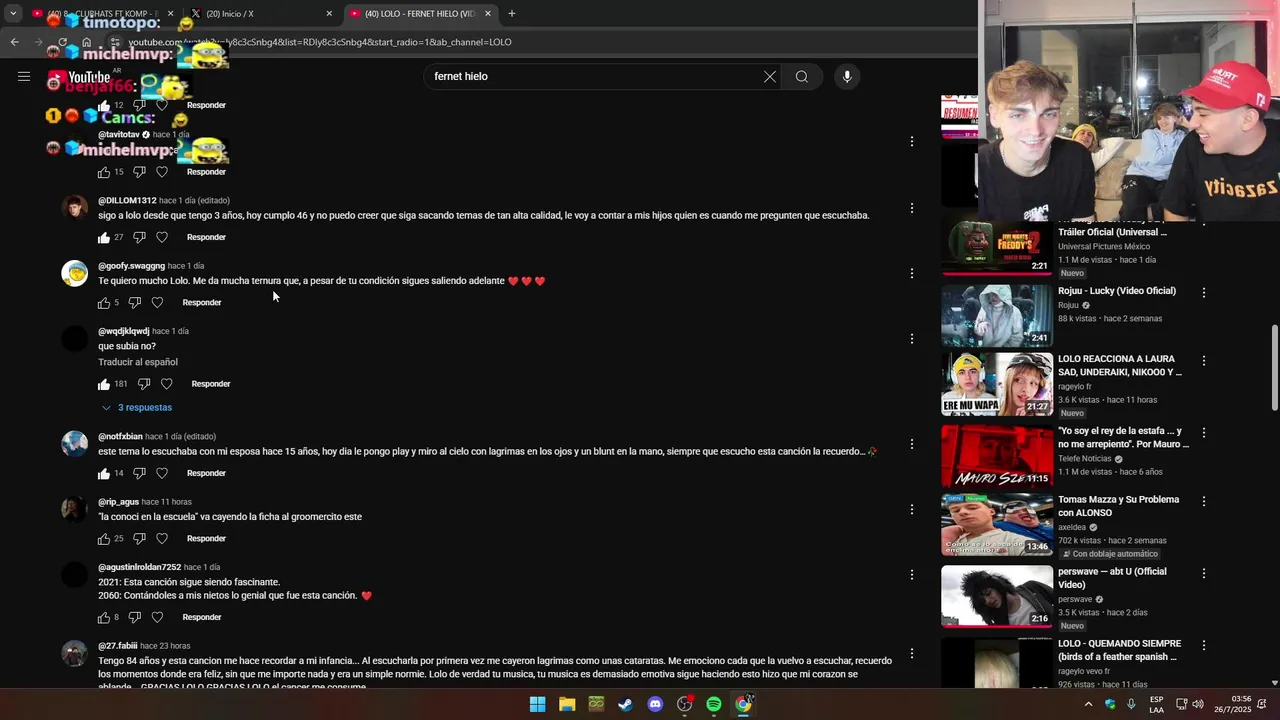Heart the @rip_agus comment
The height and width of the screenshot is (720, 1280).
(162, 538)
